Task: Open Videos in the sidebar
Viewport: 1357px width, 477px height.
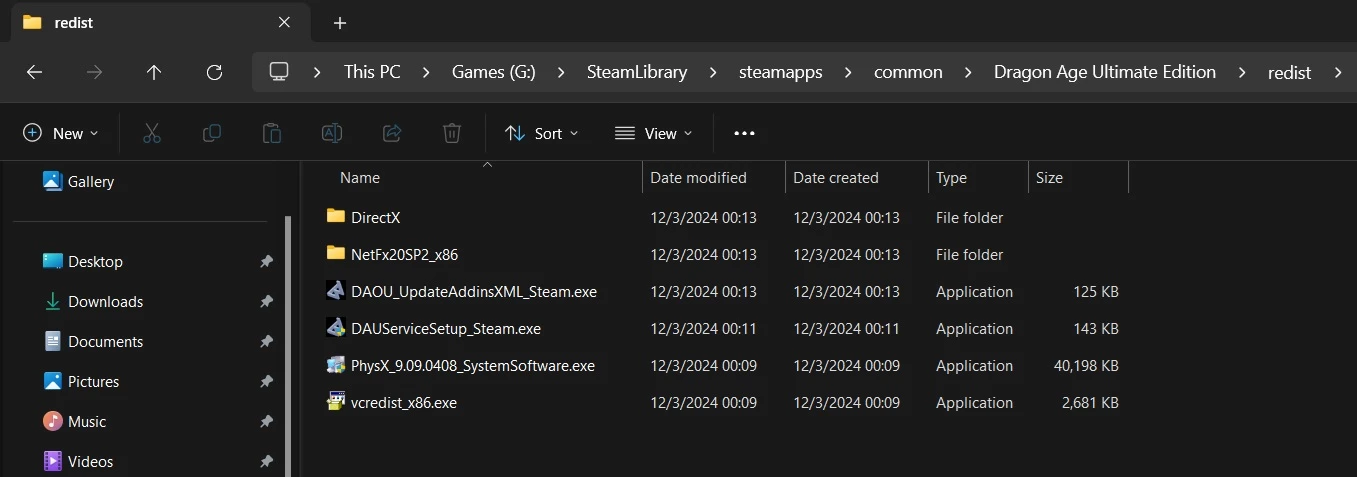Action: click(x=78, y=461)
